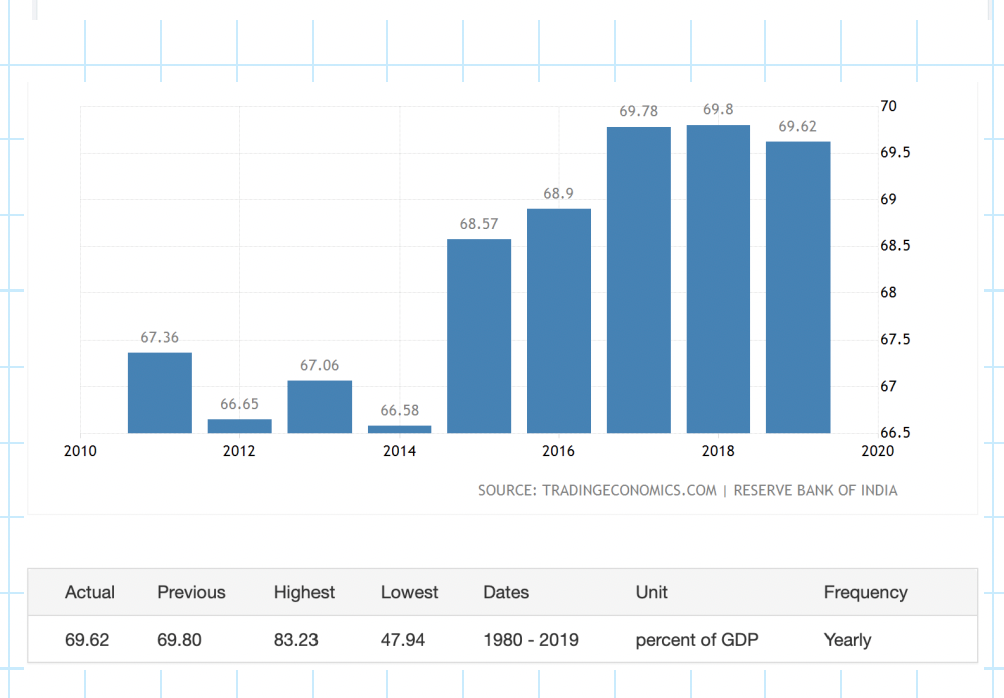Select the bar labeled 68.57
Image resolution: width=1004 pixels, height=698 pixels.
pyautogui.click(x=479, y=336)
